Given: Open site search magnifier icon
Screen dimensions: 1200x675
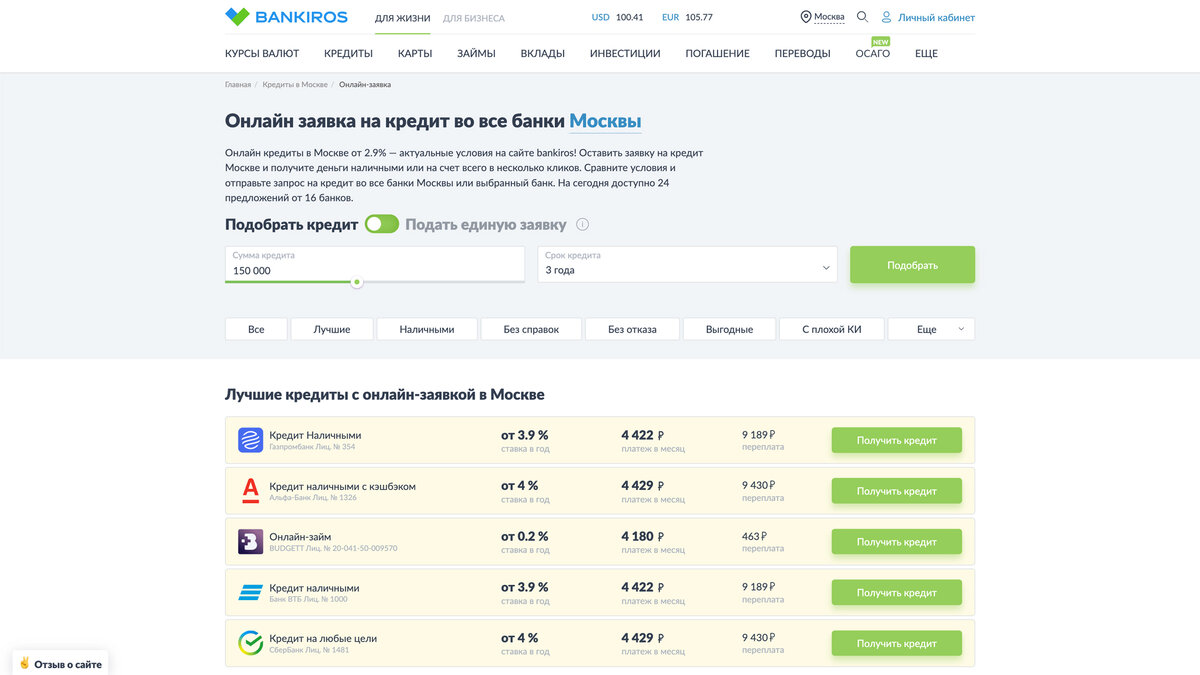Looking at the screenshot, I should coord(862,17).
